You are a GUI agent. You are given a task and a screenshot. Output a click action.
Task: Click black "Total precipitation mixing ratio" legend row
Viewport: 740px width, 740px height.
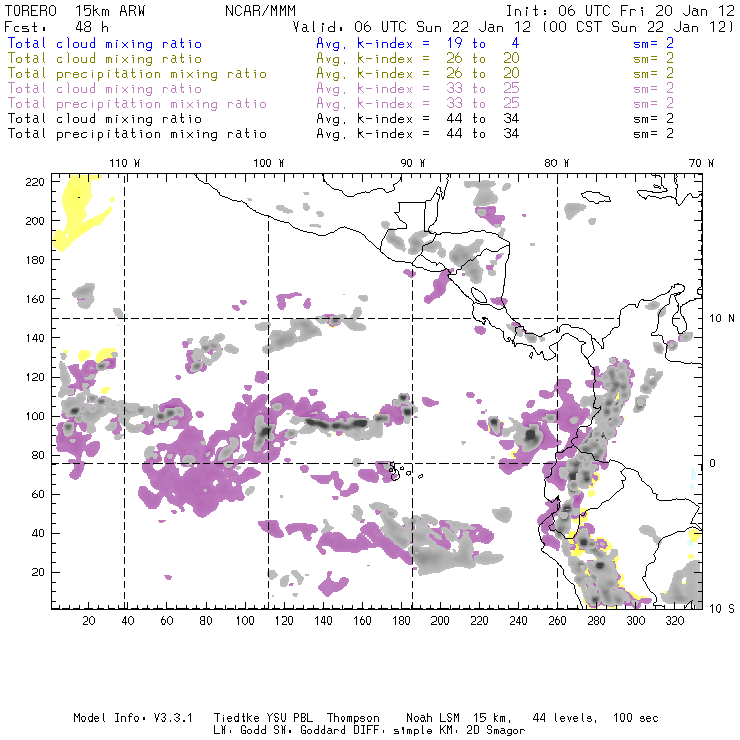[137, 134]
